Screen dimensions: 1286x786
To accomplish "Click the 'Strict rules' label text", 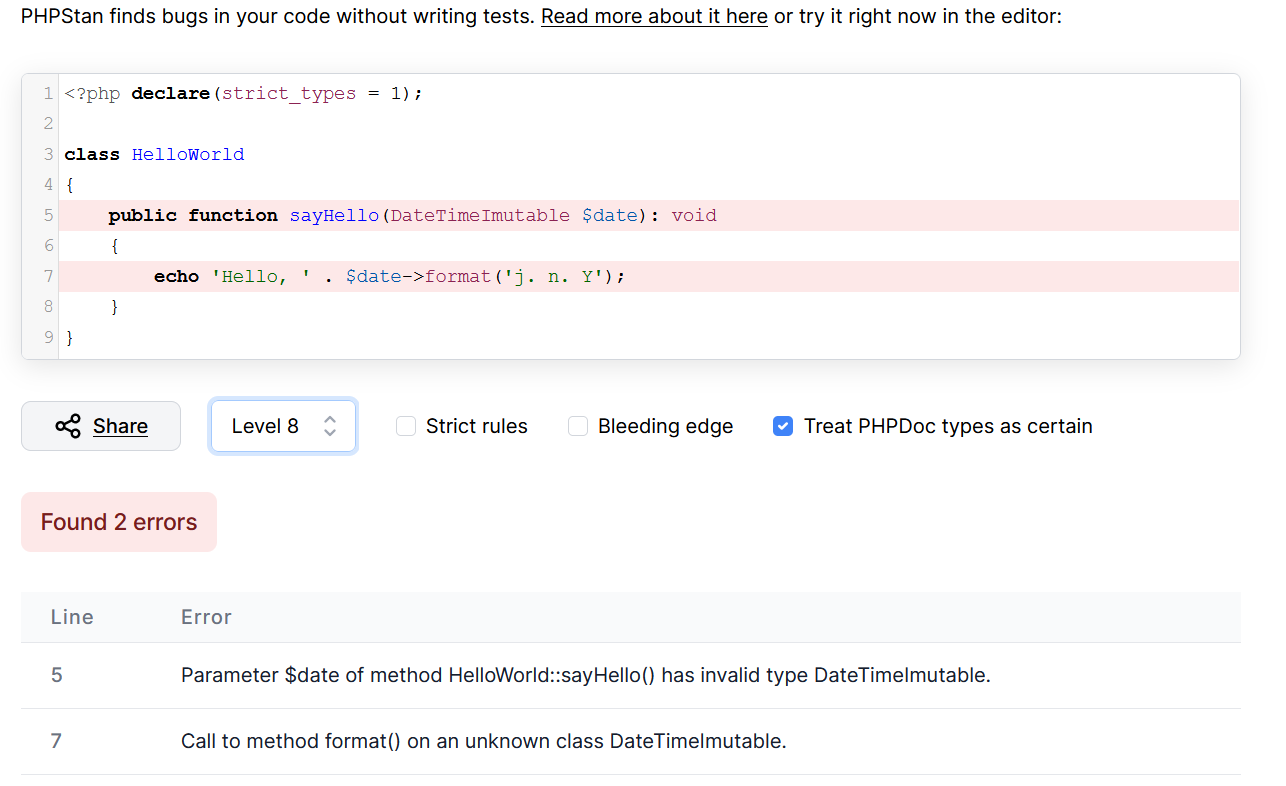I will pyautogui.click(x=477, y=426).
